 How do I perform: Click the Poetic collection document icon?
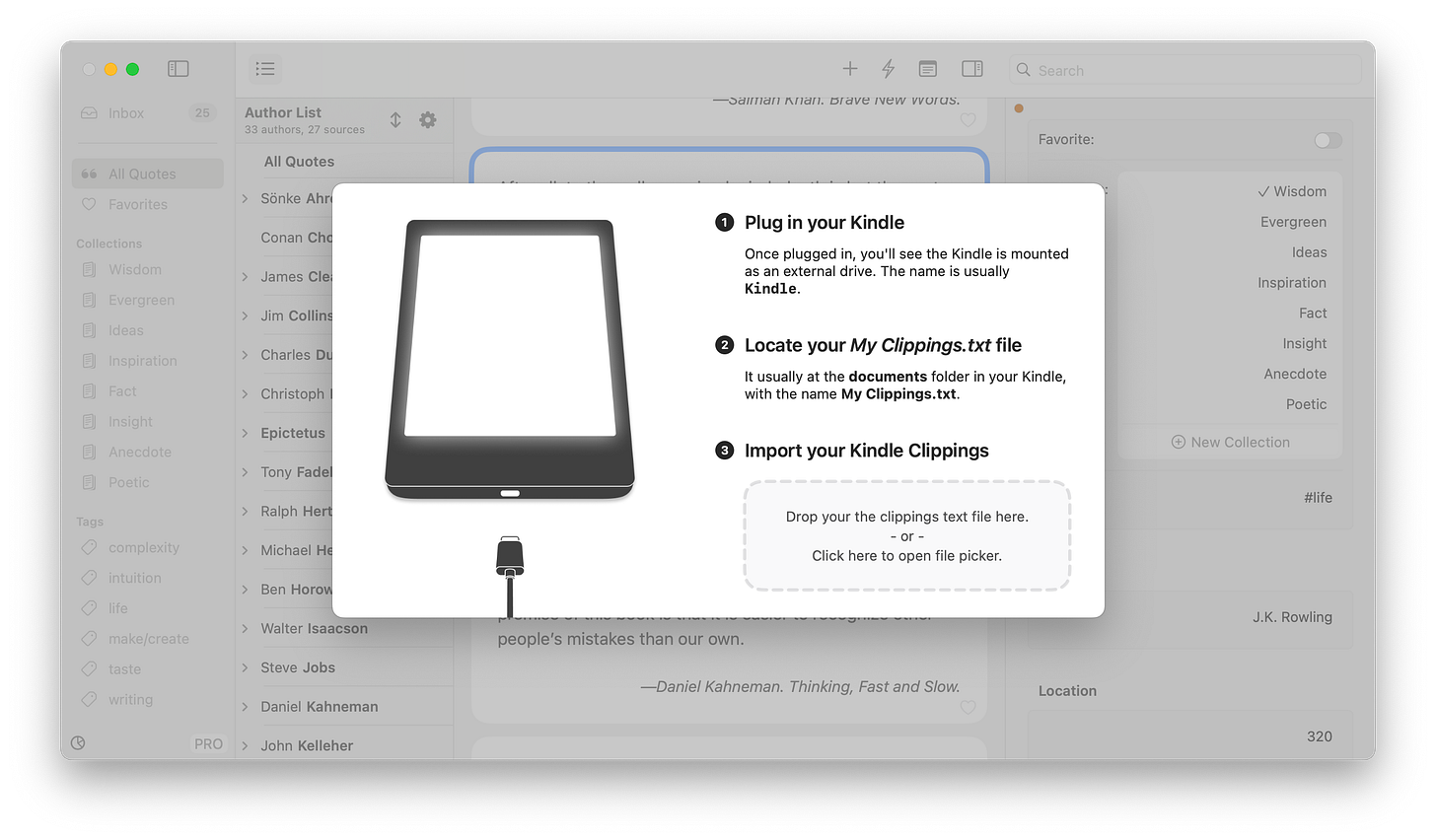point(89,482)
